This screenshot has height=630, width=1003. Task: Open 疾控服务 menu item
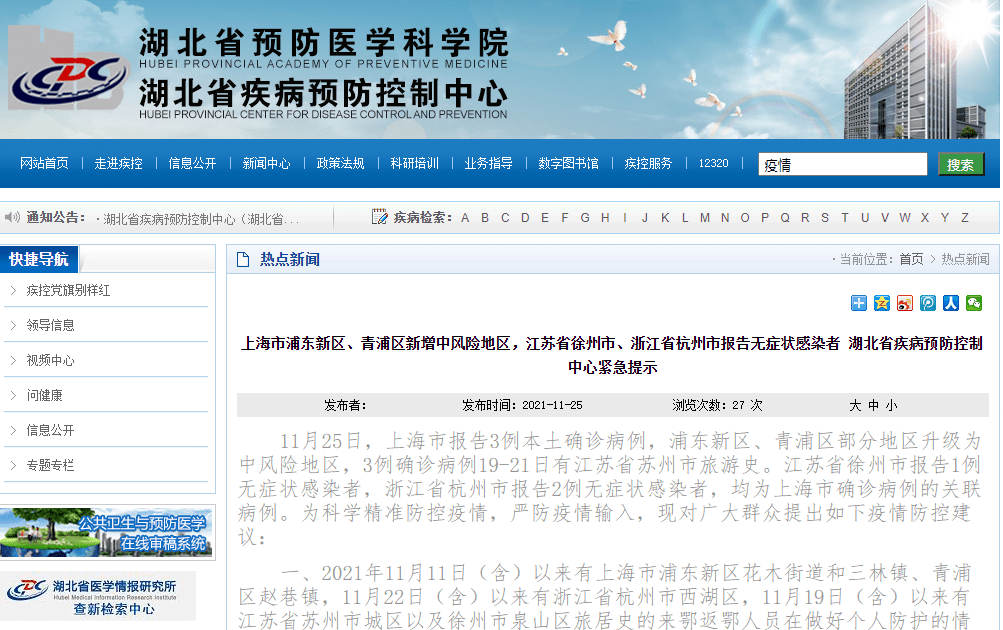point(649,163)
